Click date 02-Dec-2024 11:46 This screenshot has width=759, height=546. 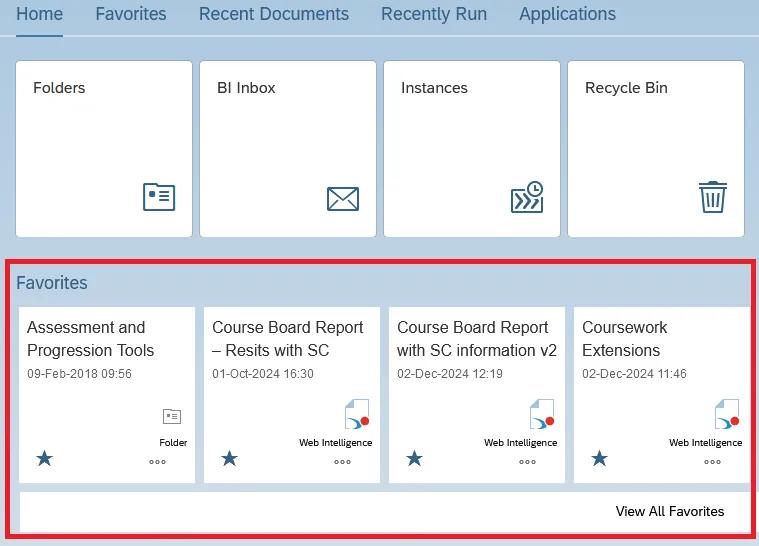click(x=634, y=374)
